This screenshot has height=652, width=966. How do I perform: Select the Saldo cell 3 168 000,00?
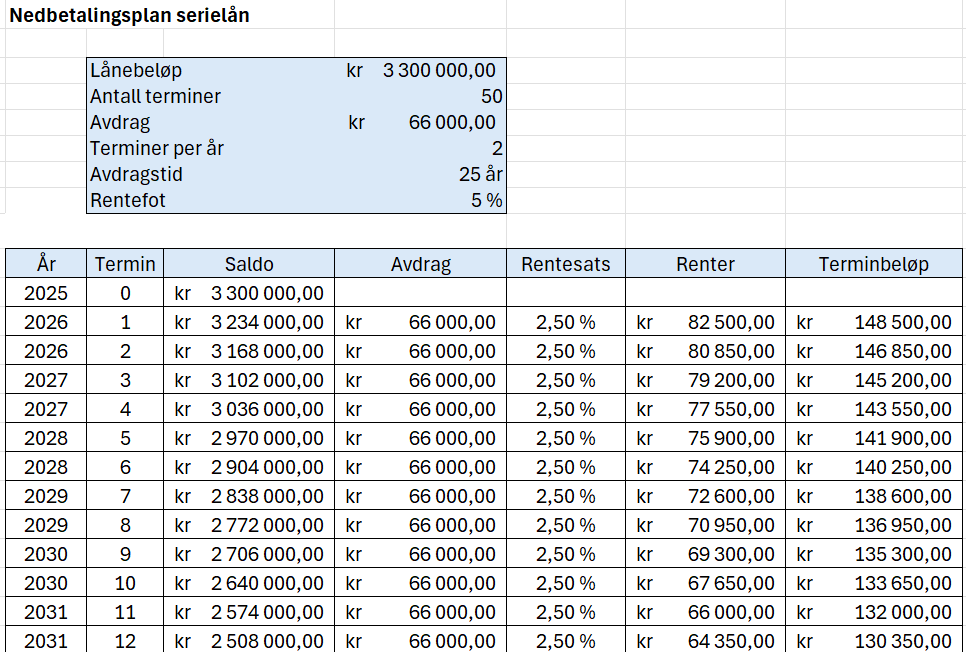click(249, 351)
